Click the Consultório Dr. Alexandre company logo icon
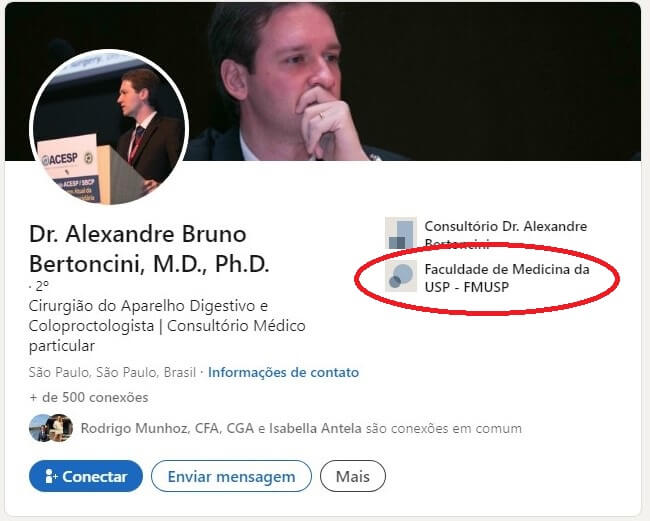The height and width of the screenshot is (521, 650). pos(400,233)
